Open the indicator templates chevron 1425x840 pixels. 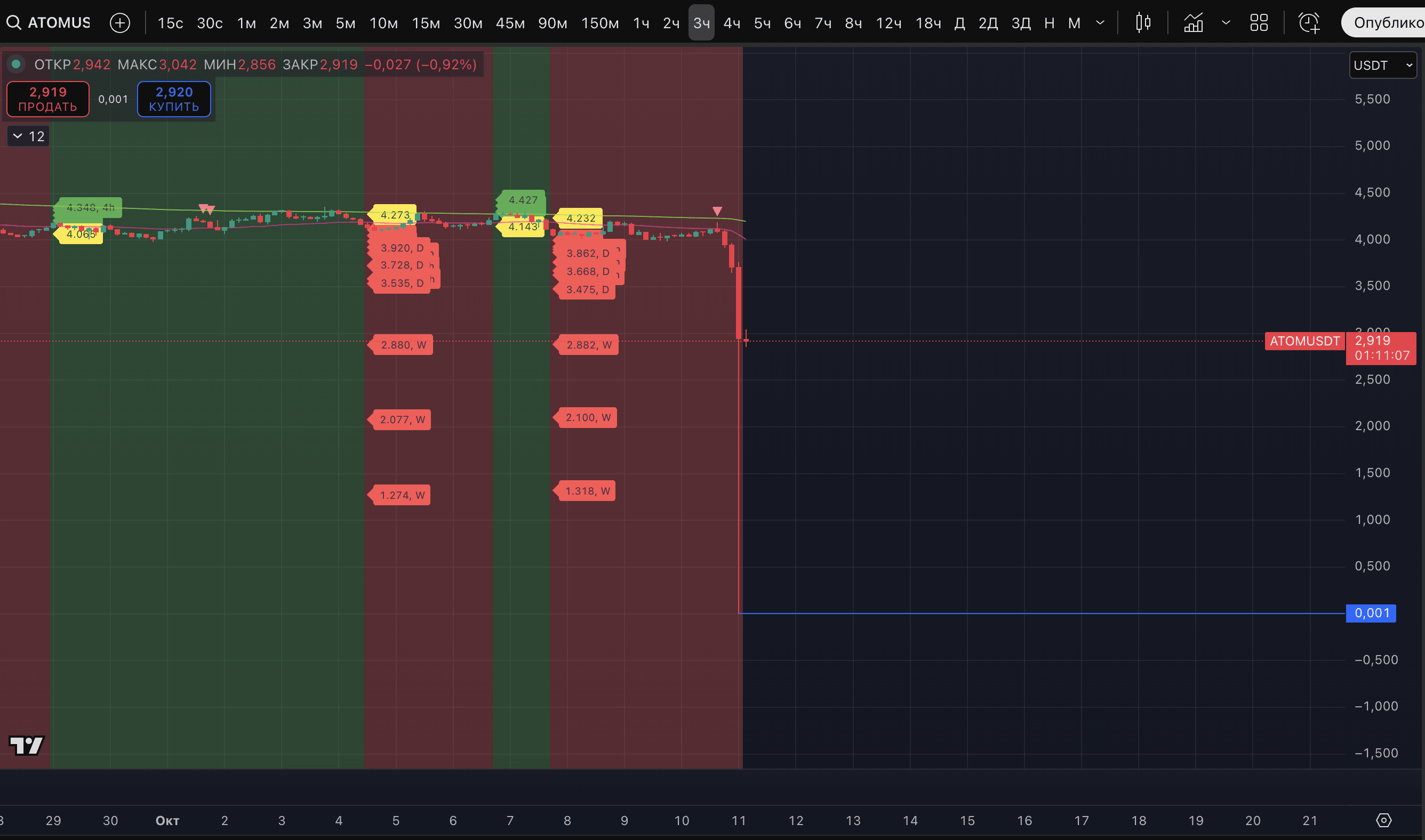click(1226, 22)
